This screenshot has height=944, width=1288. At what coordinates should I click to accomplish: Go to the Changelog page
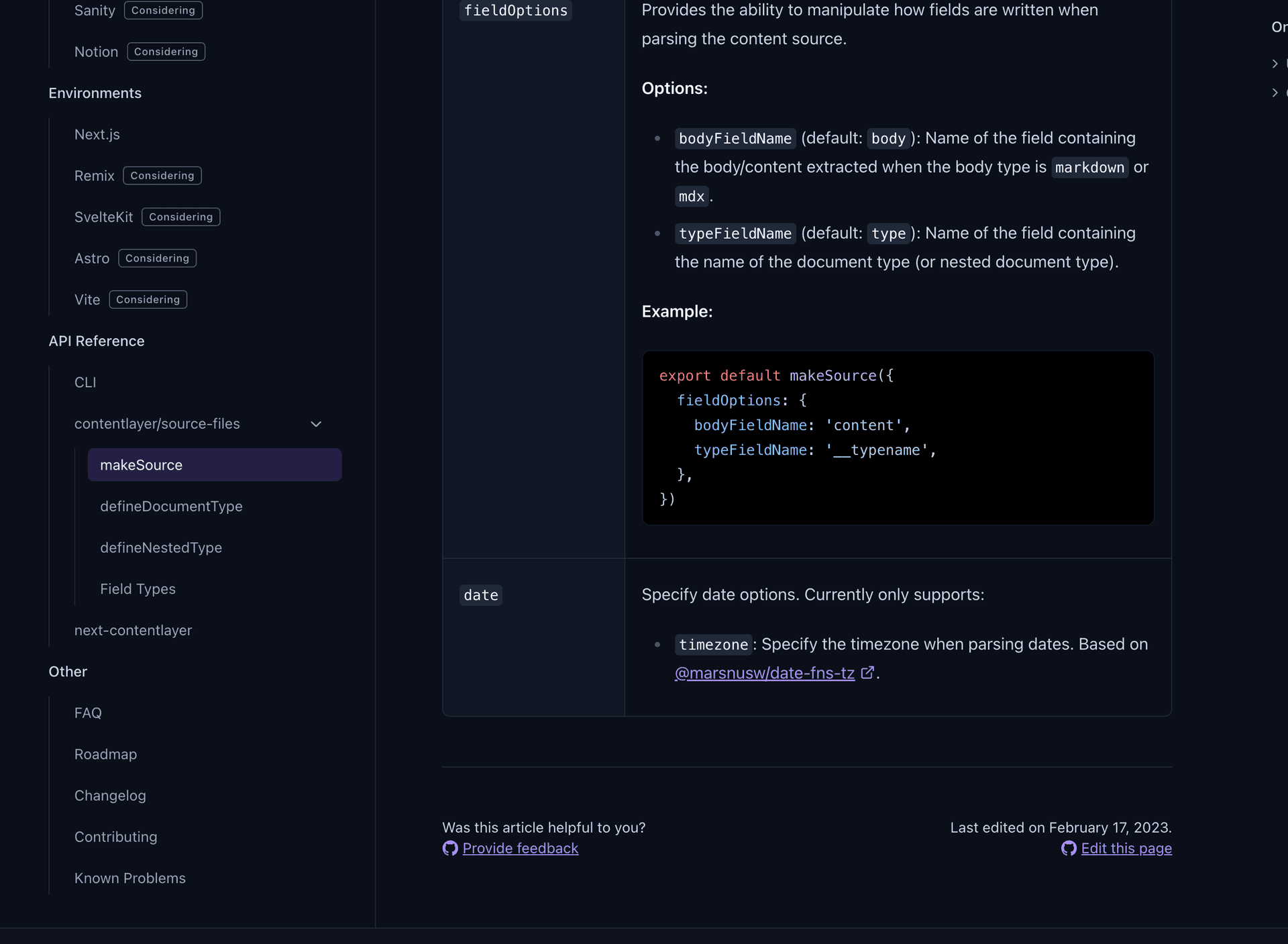pyautogui.click(x=110, y=796)
